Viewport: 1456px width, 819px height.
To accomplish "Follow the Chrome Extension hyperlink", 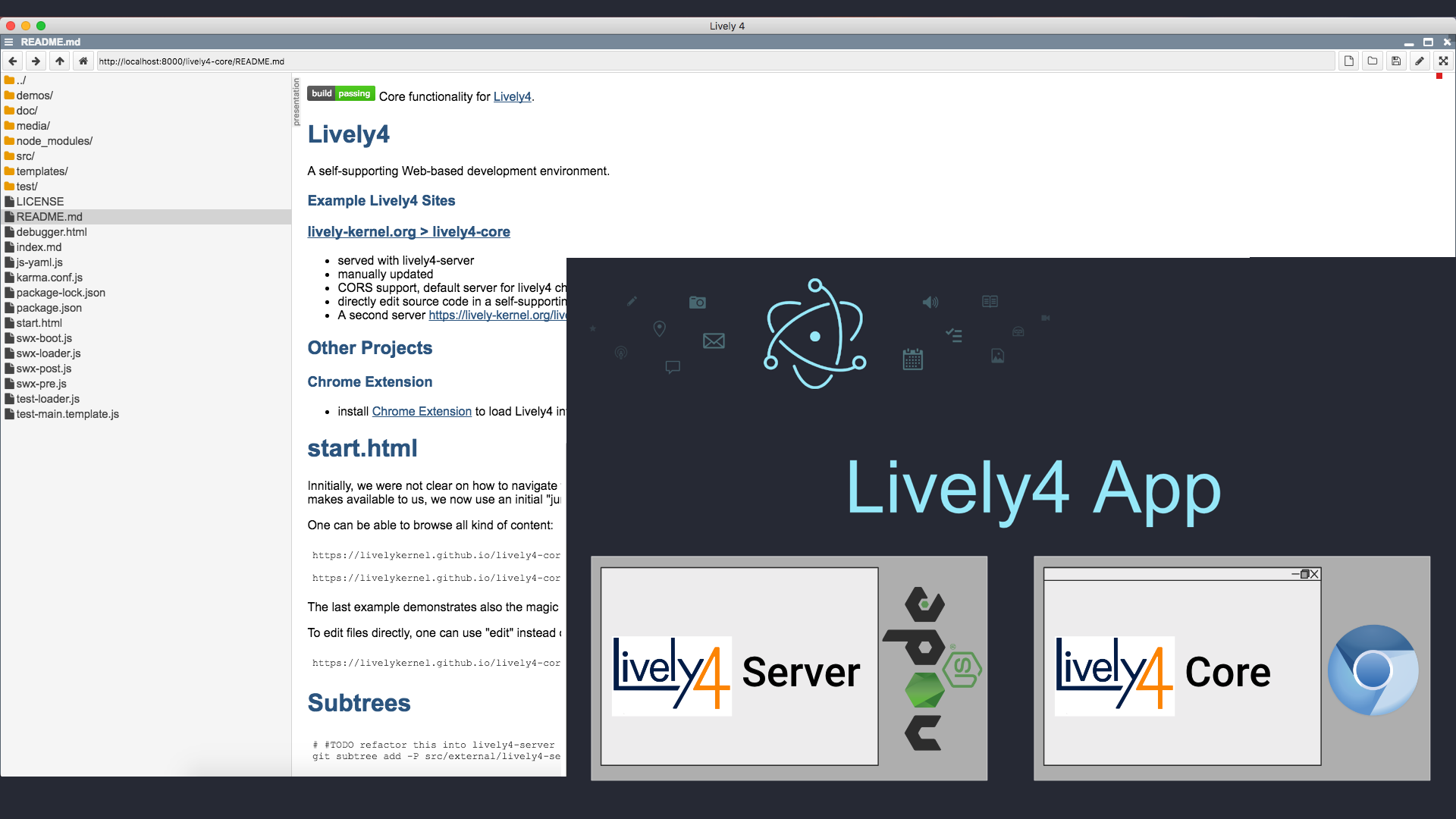I will click(x=422, y=412).
